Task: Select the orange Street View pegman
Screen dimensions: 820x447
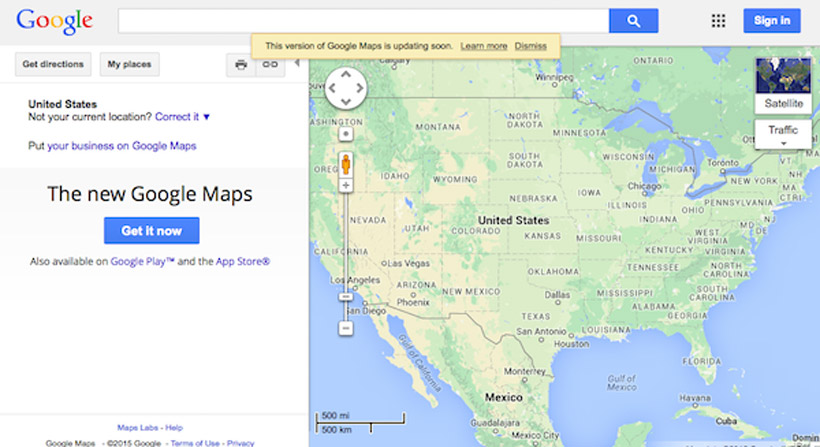Action: pos(346,164)
